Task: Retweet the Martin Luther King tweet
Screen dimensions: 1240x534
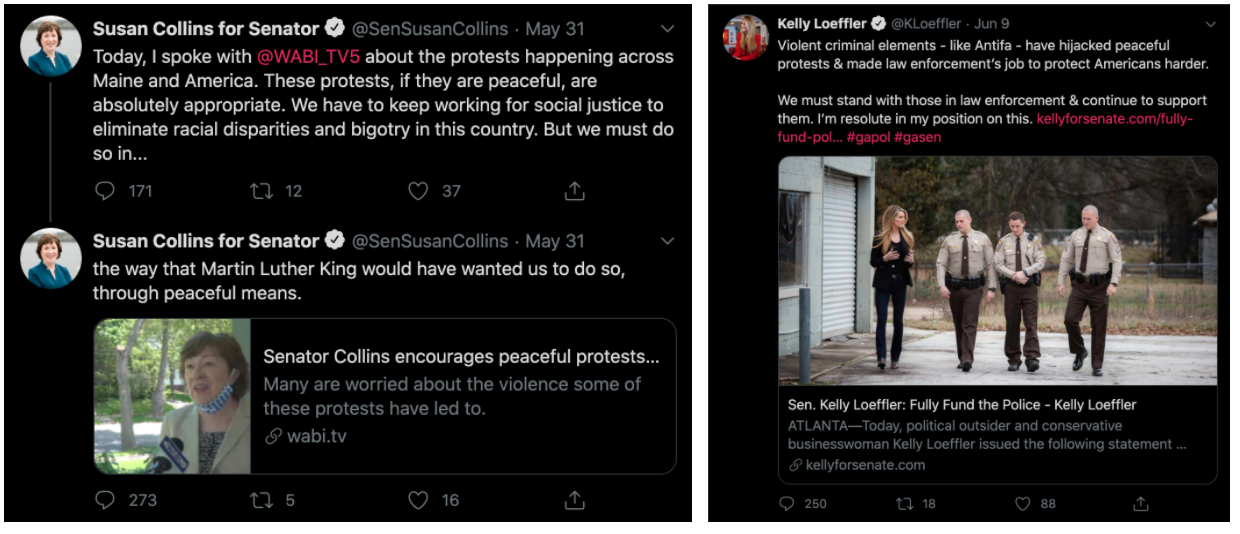Action: tap(261, 499)
